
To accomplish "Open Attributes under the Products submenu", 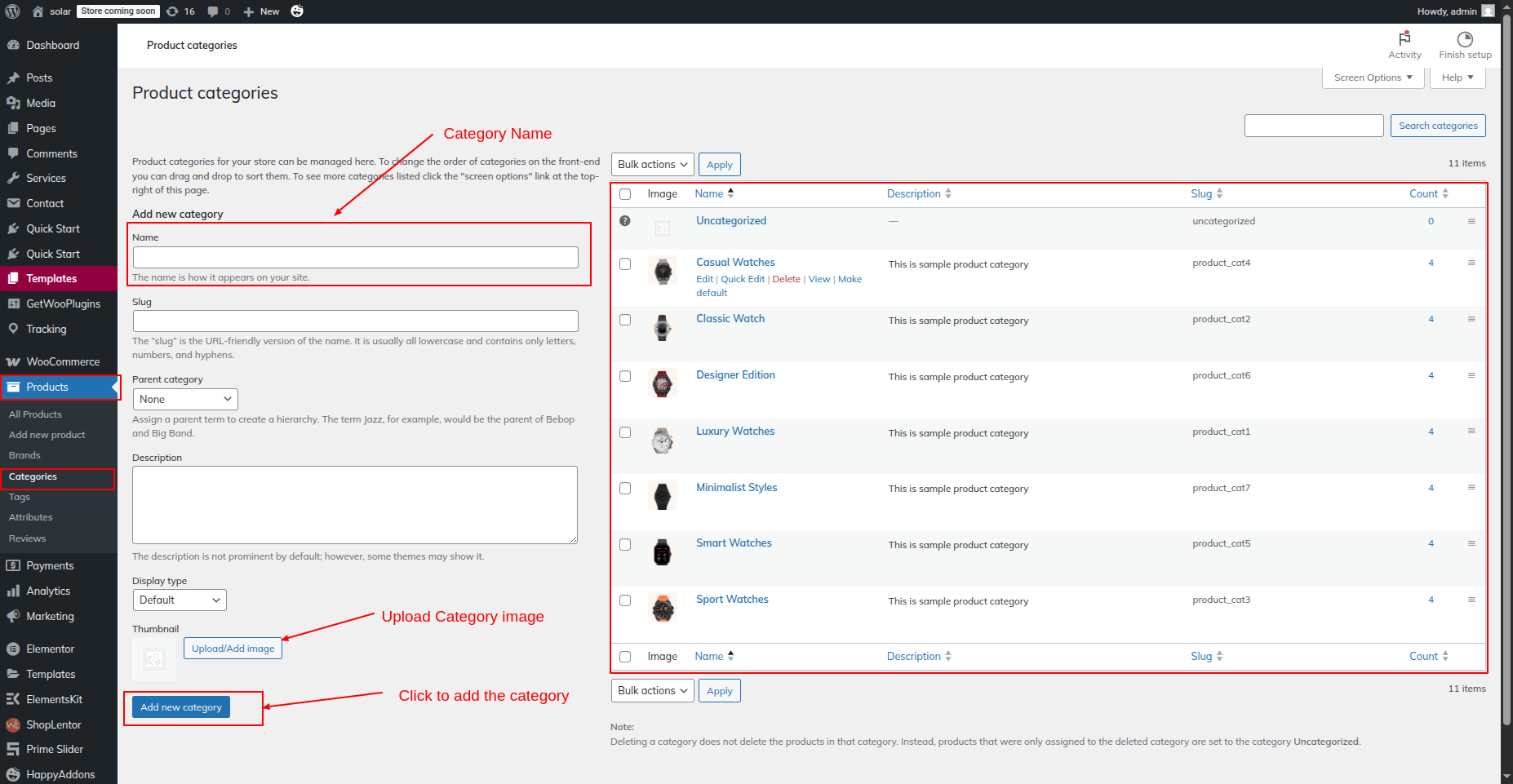I will coord(30,517).
